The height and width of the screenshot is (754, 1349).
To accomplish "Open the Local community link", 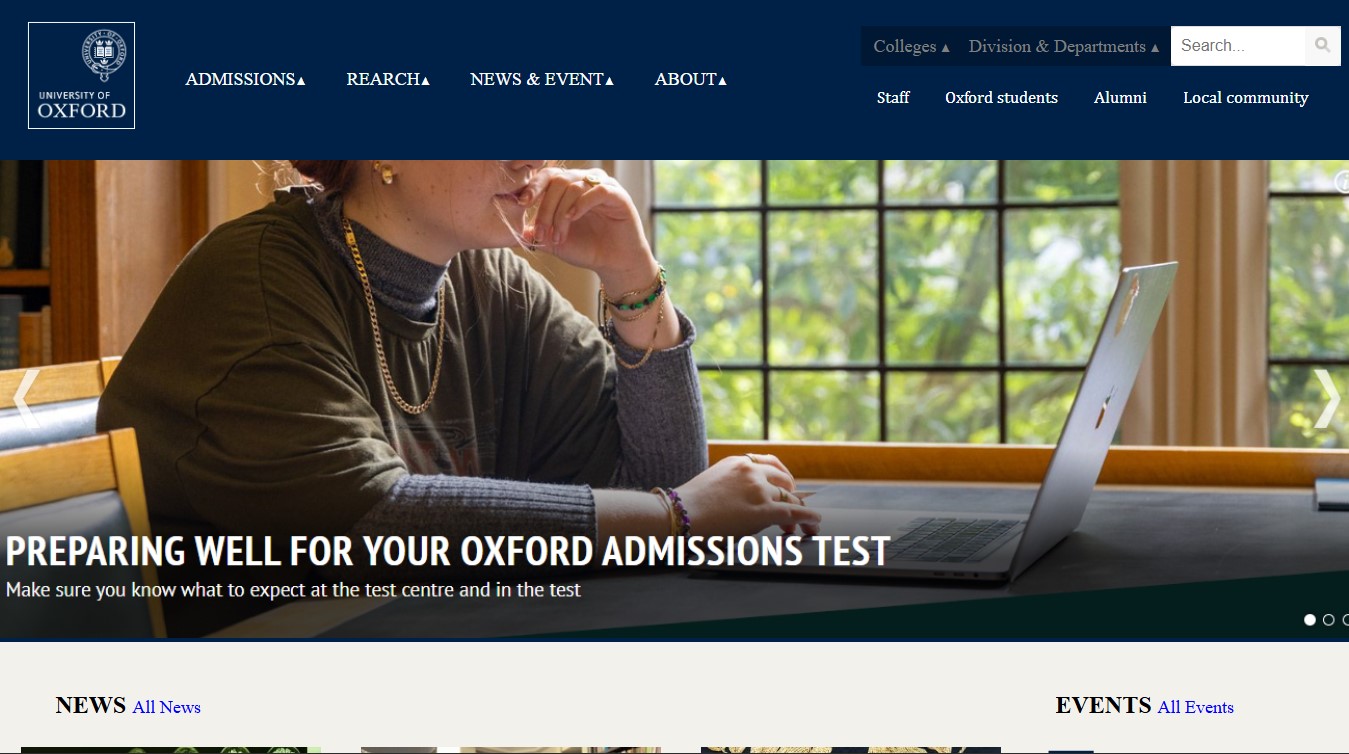I will (x=1246, y=98).
